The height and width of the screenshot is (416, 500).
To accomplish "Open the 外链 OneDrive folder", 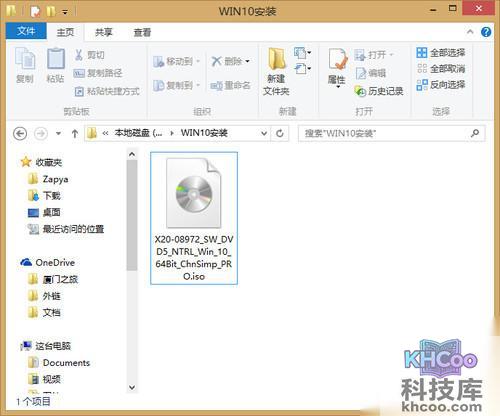I will [44, 296].
